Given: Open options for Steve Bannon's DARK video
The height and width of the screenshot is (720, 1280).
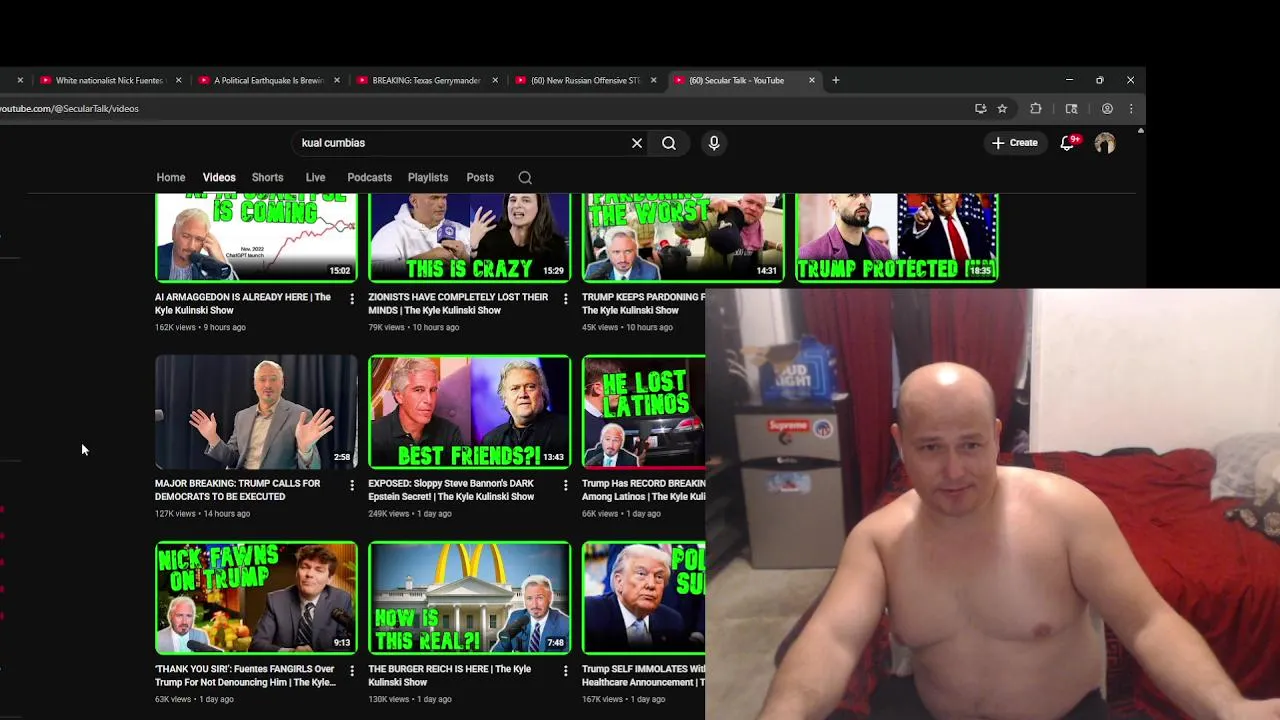Looking at the screenshot, I should pyautogui.click(x=565, y=485).
